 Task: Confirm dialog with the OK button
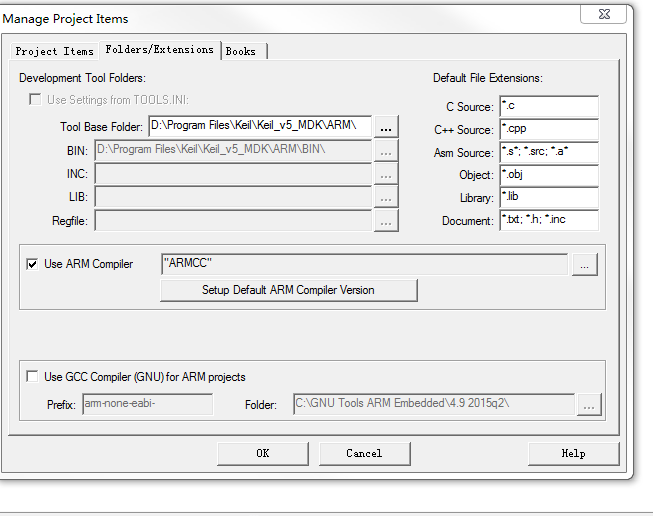(x=262, y=453)
